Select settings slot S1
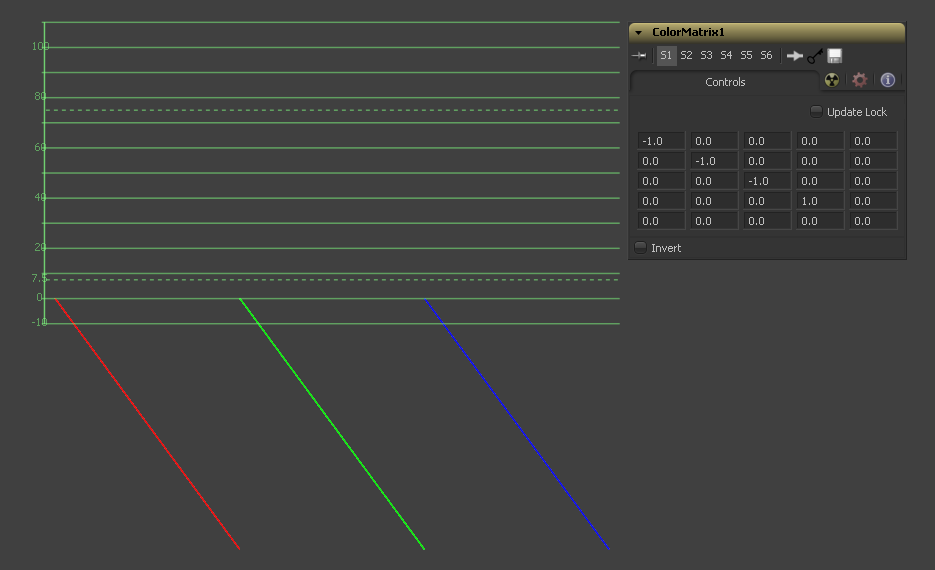 [x=666, y=55]
